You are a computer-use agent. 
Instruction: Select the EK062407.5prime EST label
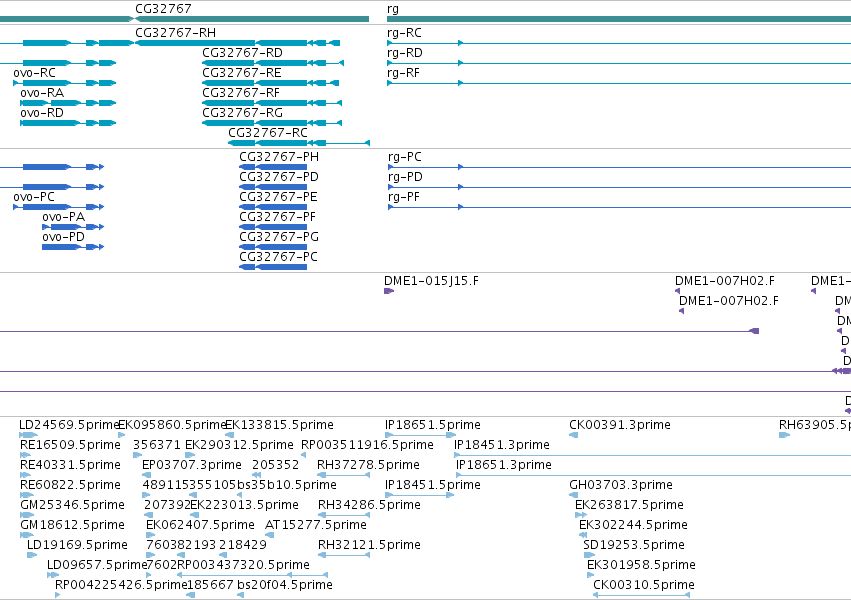pyautogui.click(x=200, y=525)
